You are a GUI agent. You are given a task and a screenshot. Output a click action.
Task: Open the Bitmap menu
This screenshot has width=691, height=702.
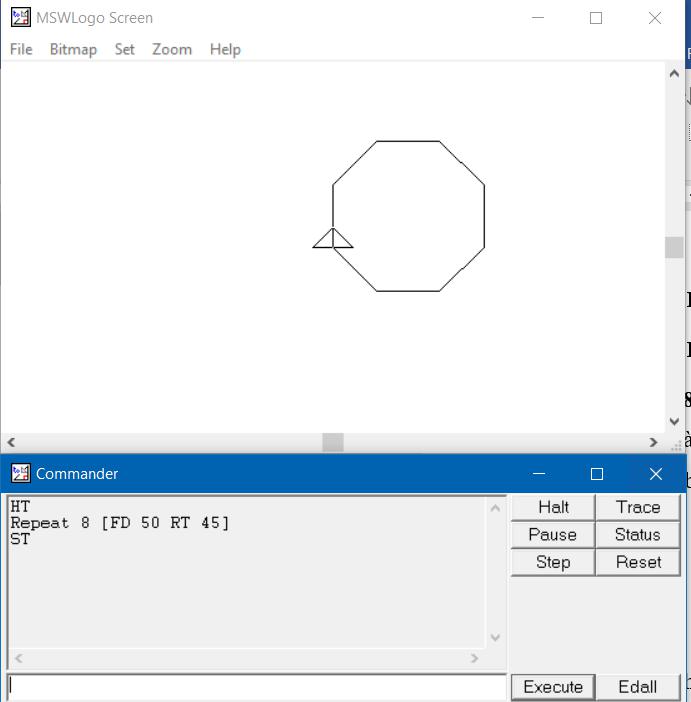73,49
